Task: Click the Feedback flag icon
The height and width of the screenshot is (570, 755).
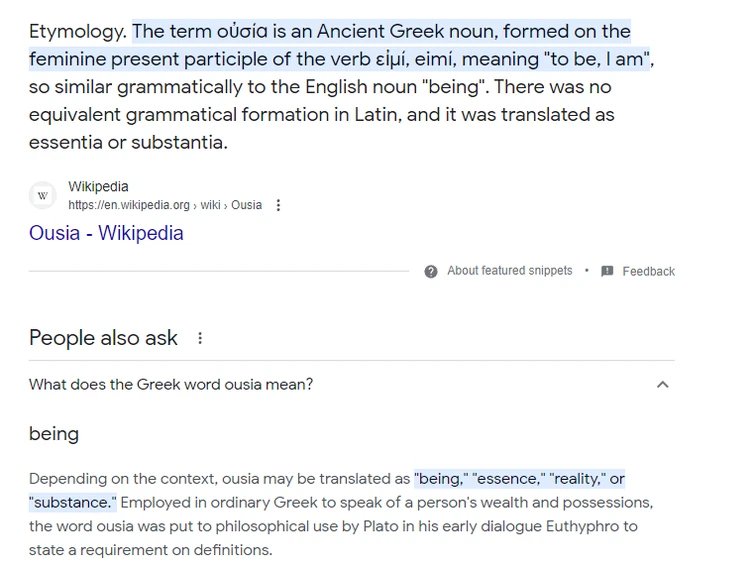Action: click(x=607, y=271)
